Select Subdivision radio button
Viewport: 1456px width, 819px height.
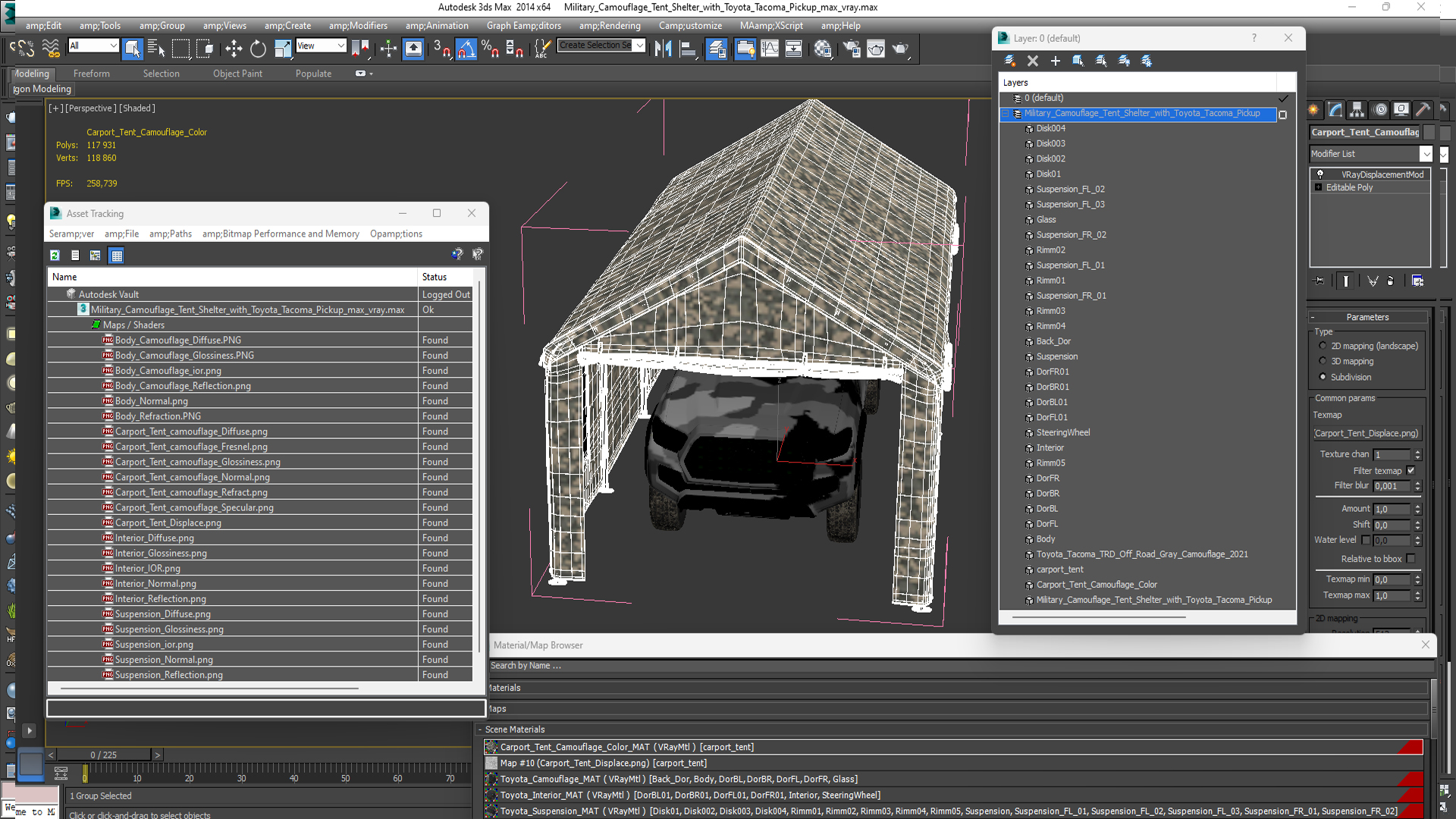point(1323,377)
